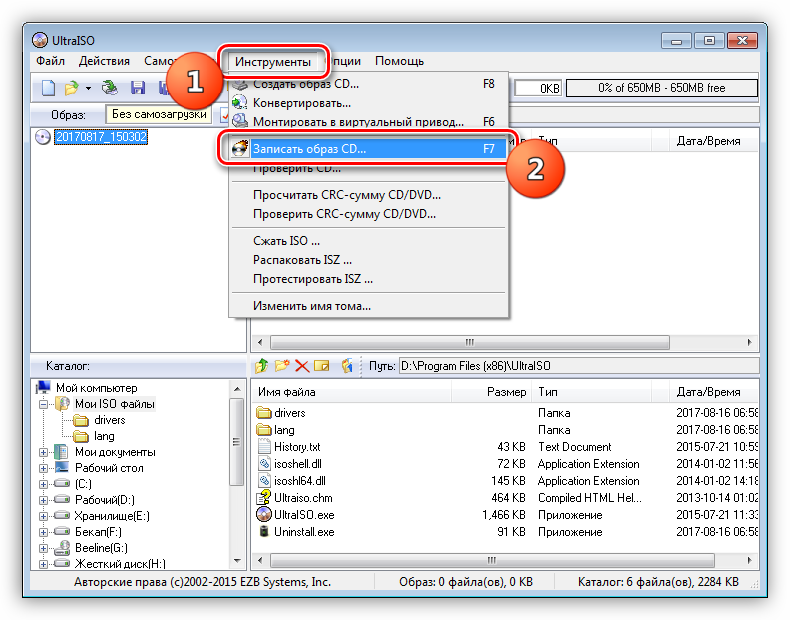790x620 pixels.
Task: Select the UltraISO.exe file name
Action: (304, 515)
